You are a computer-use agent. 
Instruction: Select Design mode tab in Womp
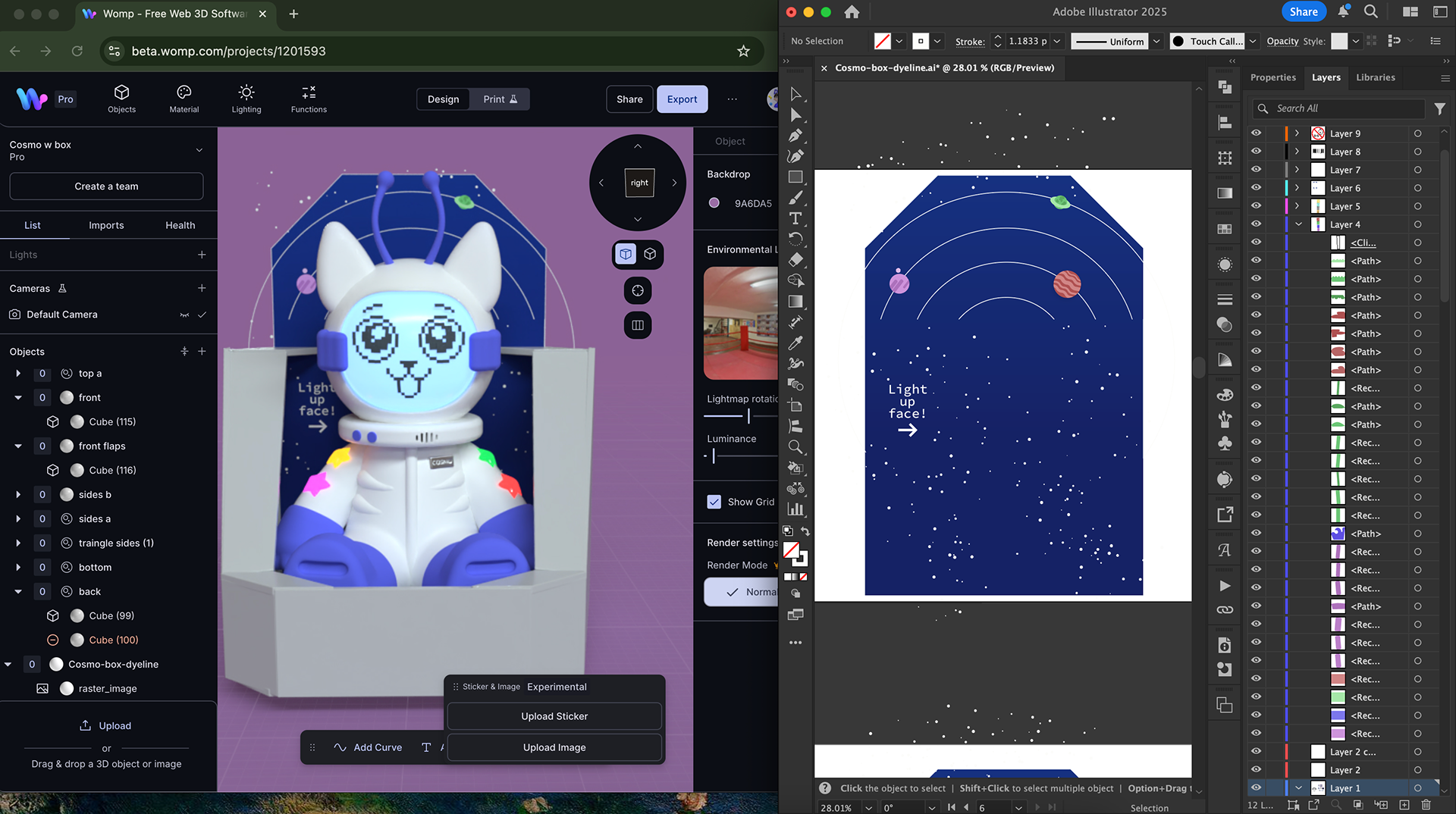pos(443,99)
